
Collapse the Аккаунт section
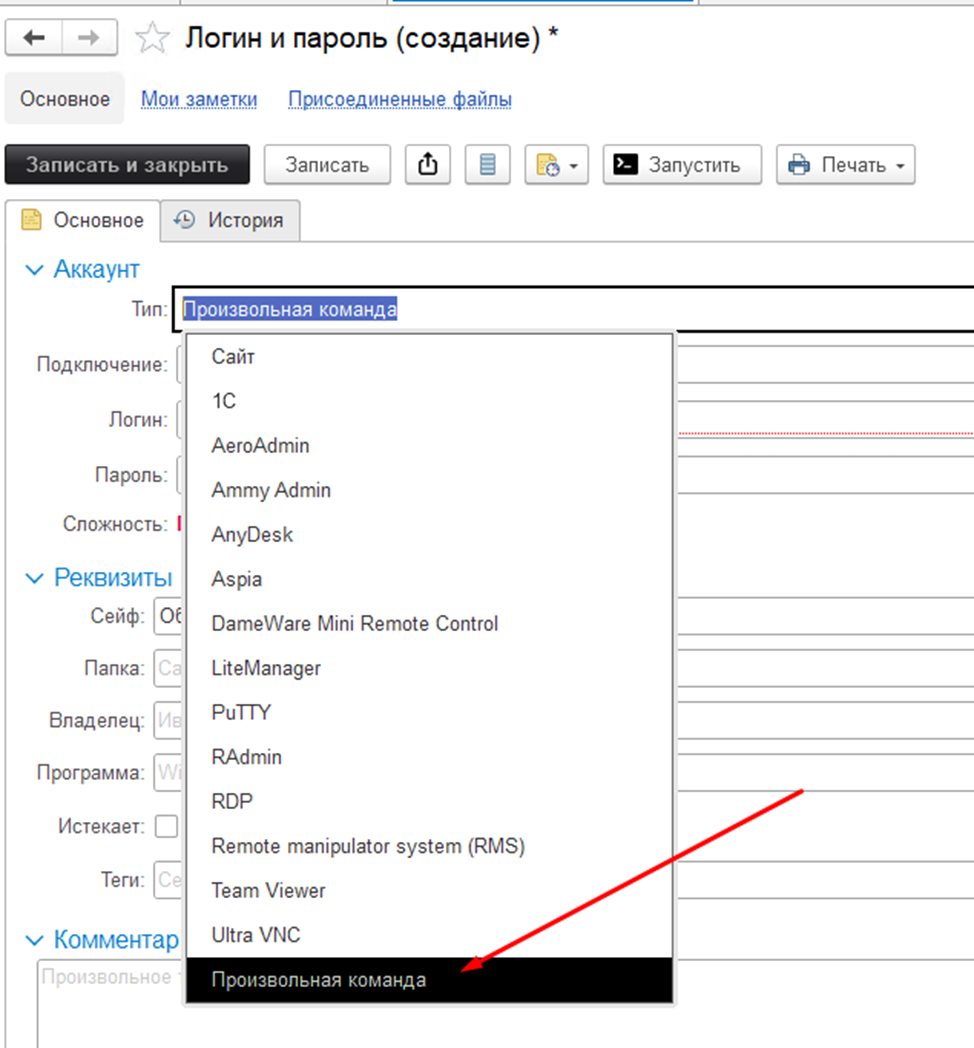click(x=35, y=270)
